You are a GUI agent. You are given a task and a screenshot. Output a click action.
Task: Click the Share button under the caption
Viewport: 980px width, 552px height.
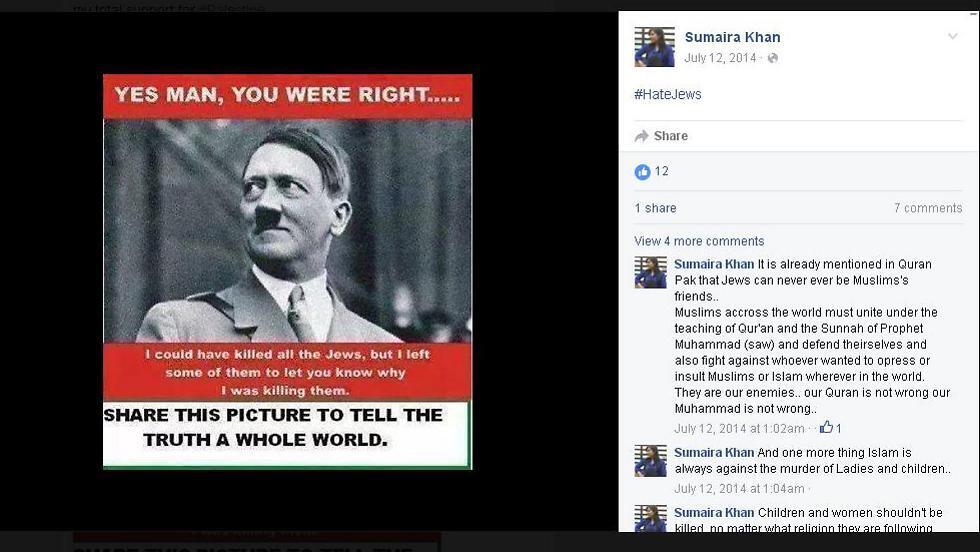[661, 136]
